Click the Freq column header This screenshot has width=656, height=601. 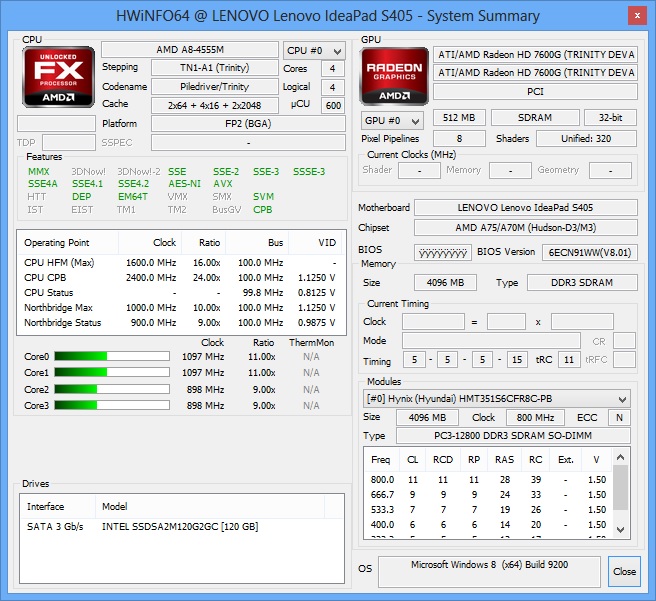click(382, 460)
